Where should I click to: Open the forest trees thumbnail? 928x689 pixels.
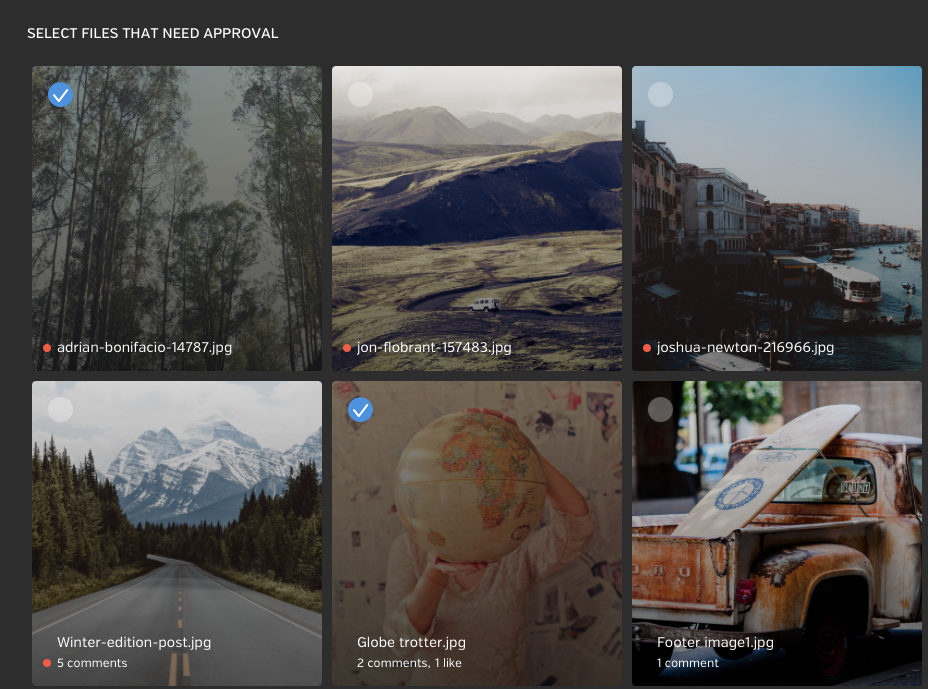(x=177, y=218)
